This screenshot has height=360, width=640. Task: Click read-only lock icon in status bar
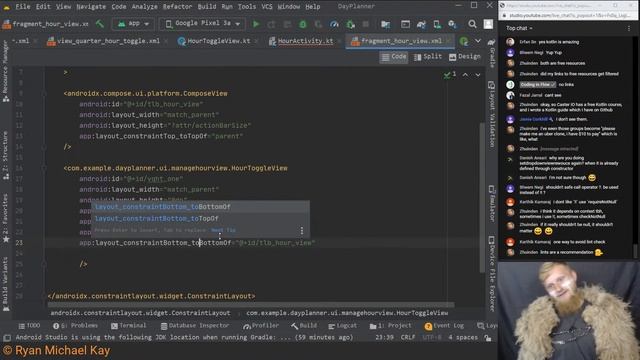[x=488, y=338]
